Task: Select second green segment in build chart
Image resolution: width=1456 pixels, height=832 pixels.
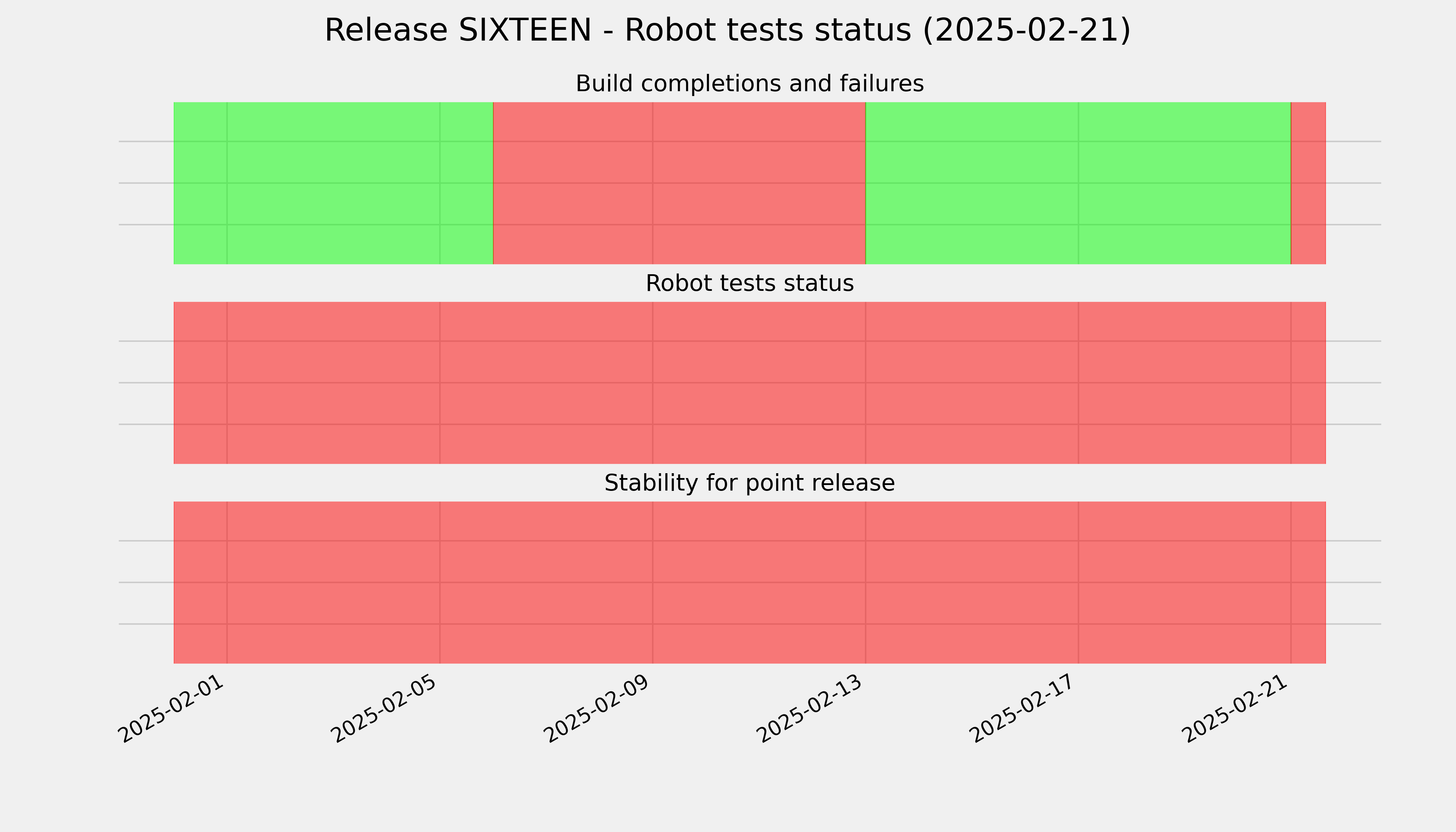Action: pyautogui.click(x=1078, y=183)
